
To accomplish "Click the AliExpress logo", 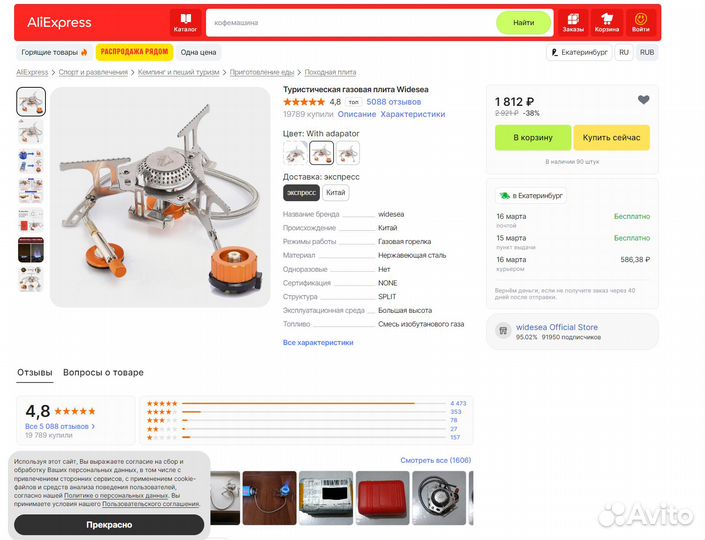I will tap(59, 22).
